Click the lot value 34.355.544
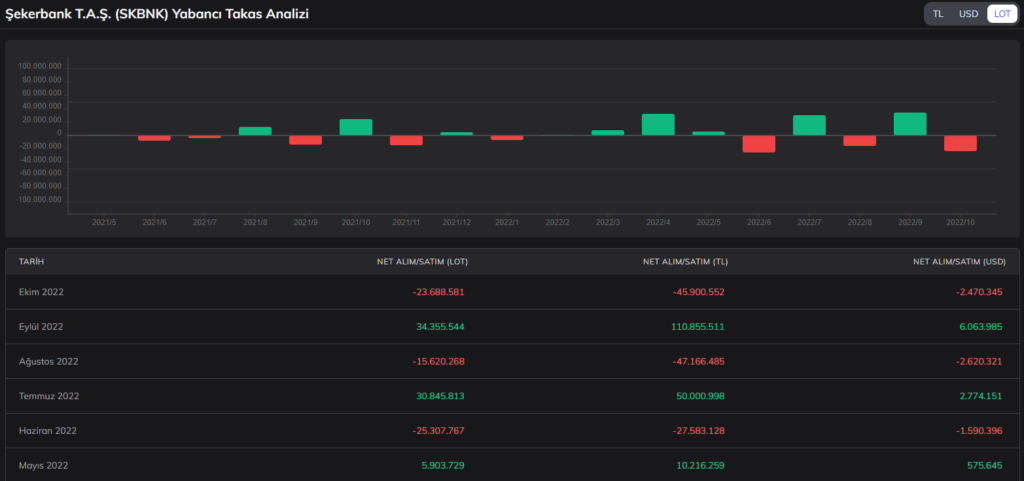 coord(440,326)
